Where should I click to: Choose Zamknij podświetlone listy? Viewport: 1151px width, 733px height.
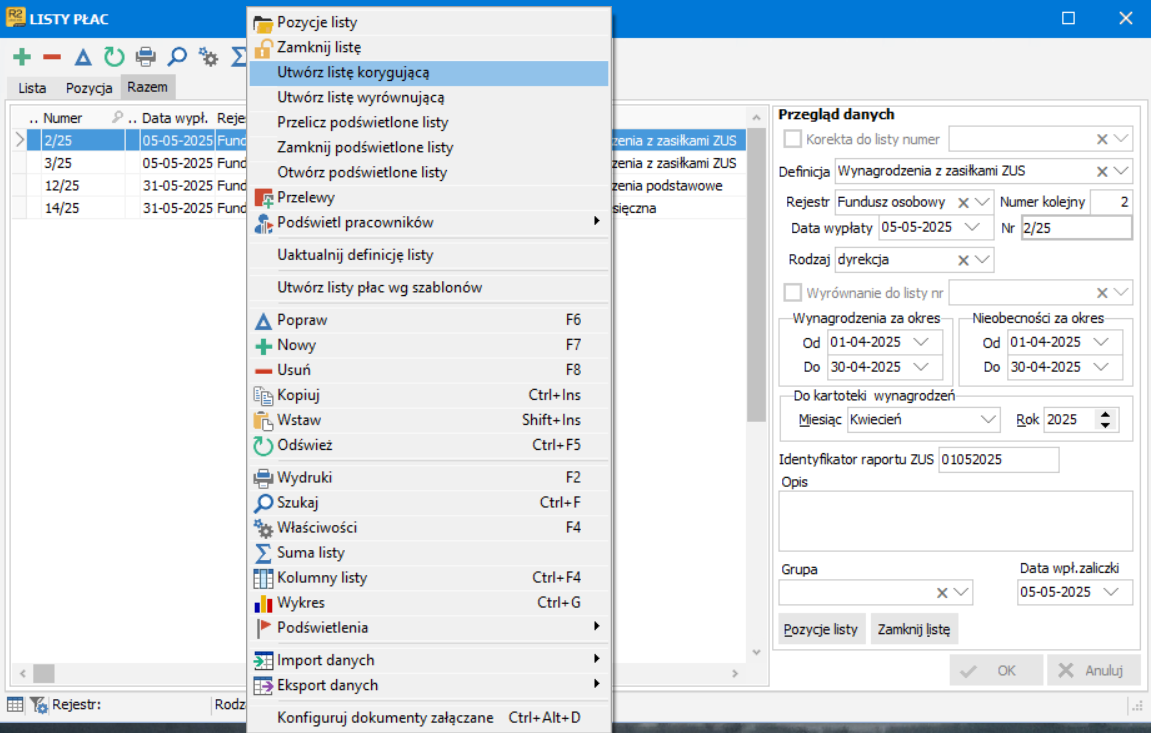click(429, 147)
